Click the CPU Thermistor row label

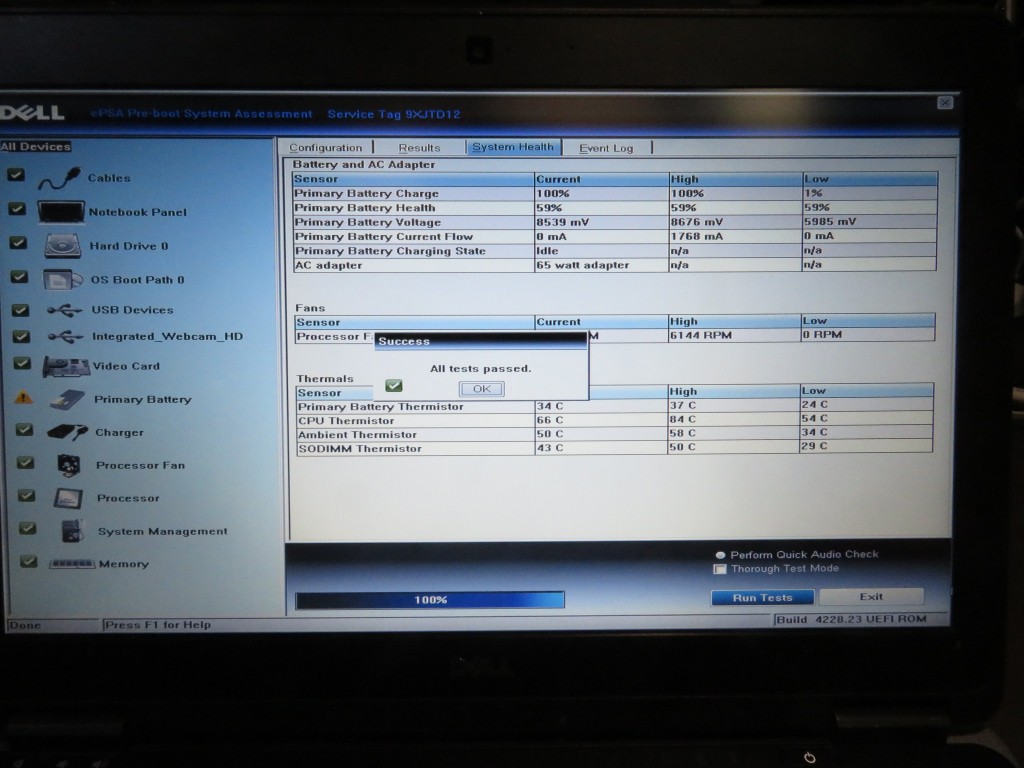coord(346,421)
